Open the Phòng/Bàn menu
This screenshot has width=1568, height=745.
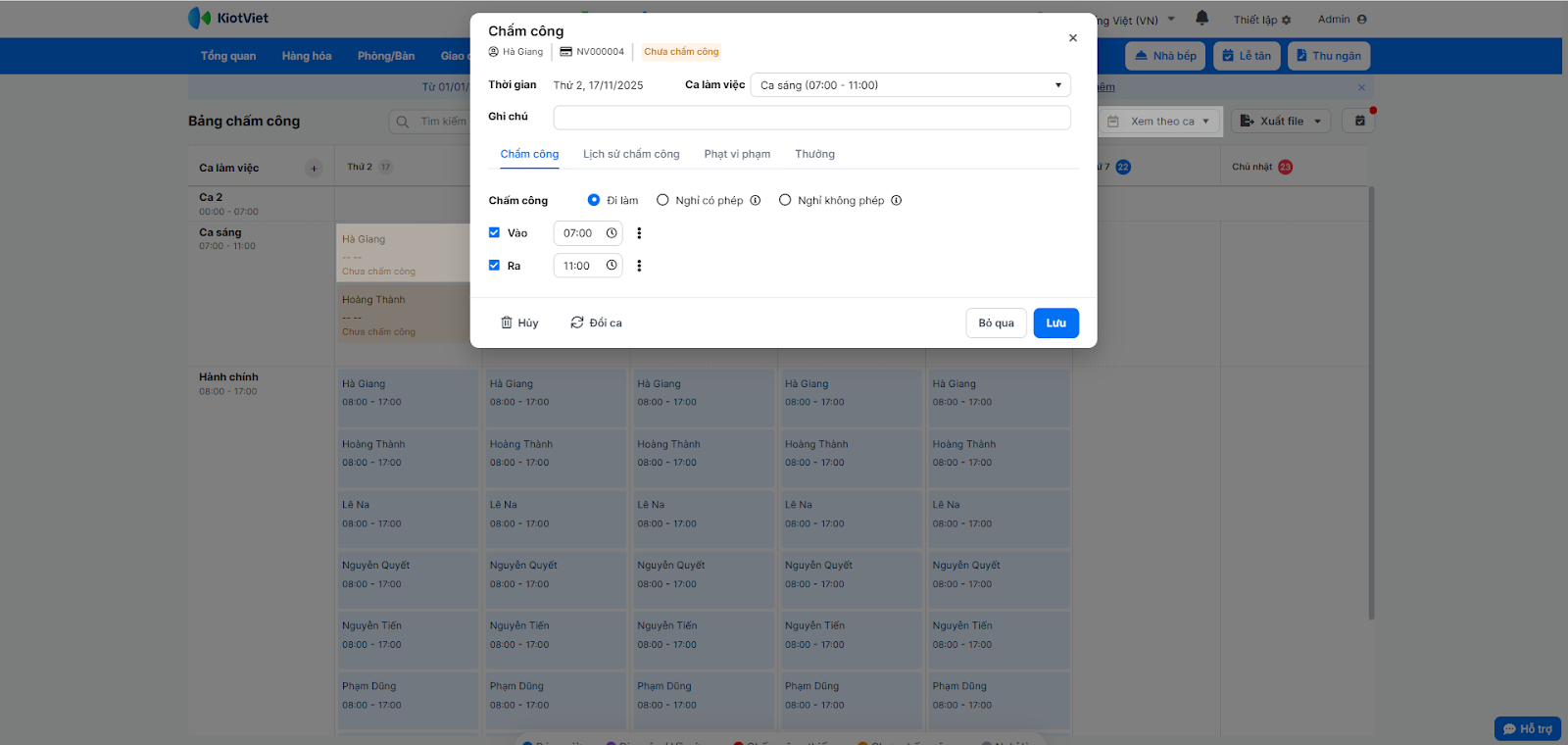[386, 56]
